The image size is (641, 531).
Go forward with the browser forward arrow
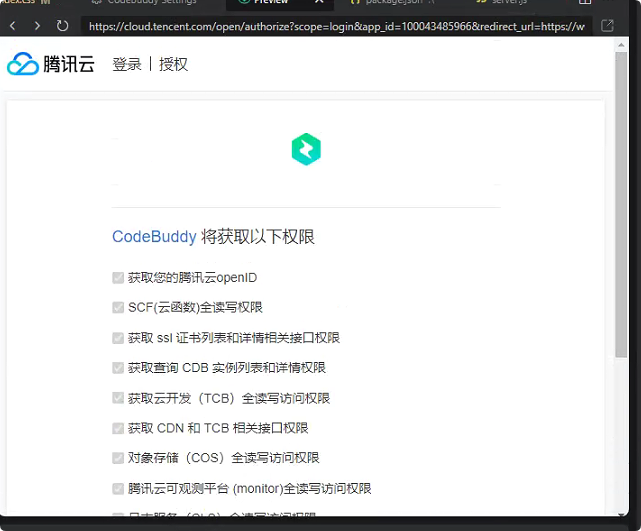click(x=37, y=26)
